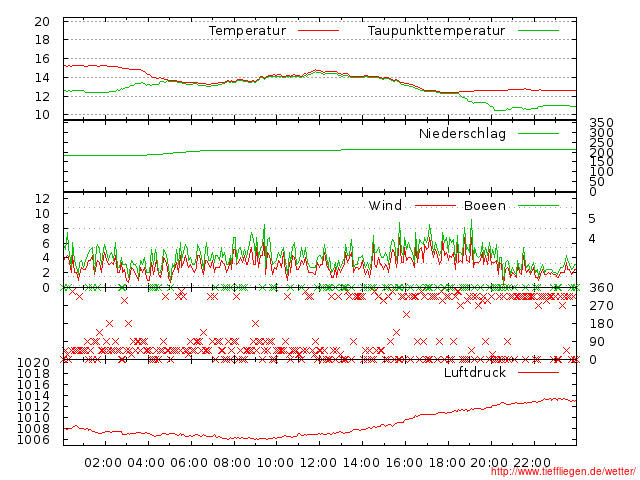
Task: Click the Niederschlag legend label
Action: point(462,133)
